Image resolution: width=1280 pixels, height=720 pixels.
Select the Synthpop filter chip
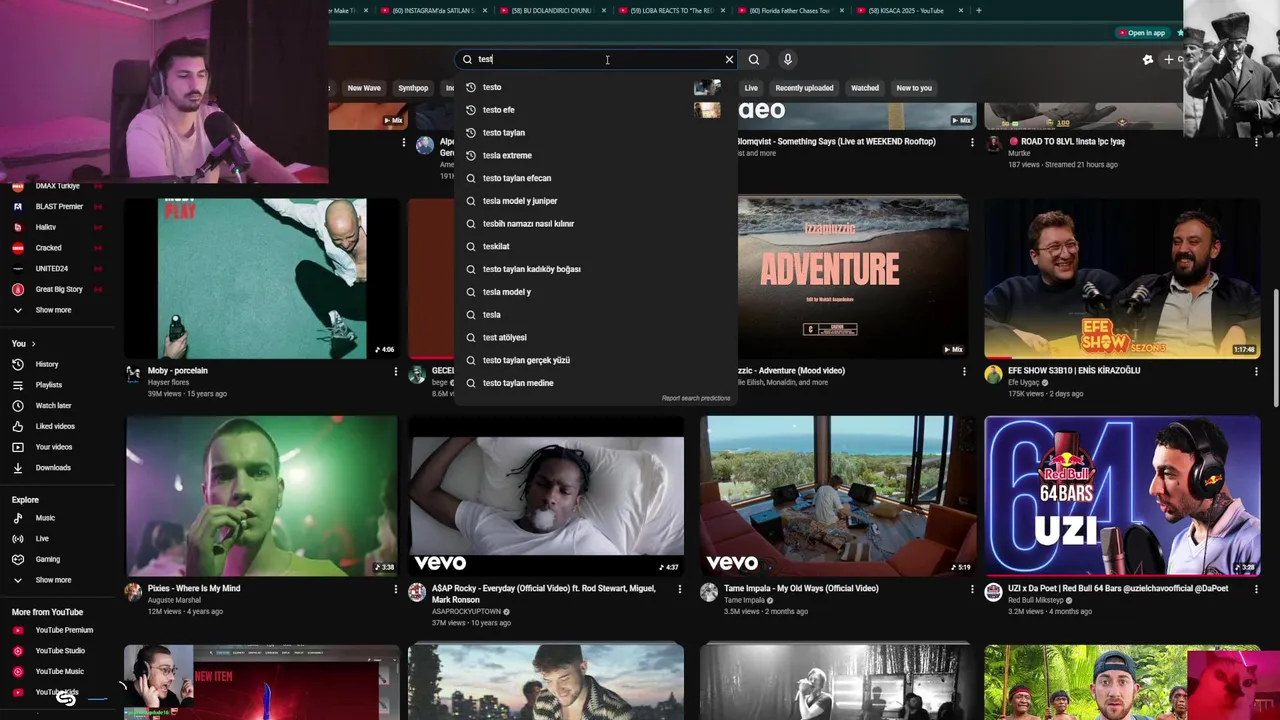(x=413, y=88)
